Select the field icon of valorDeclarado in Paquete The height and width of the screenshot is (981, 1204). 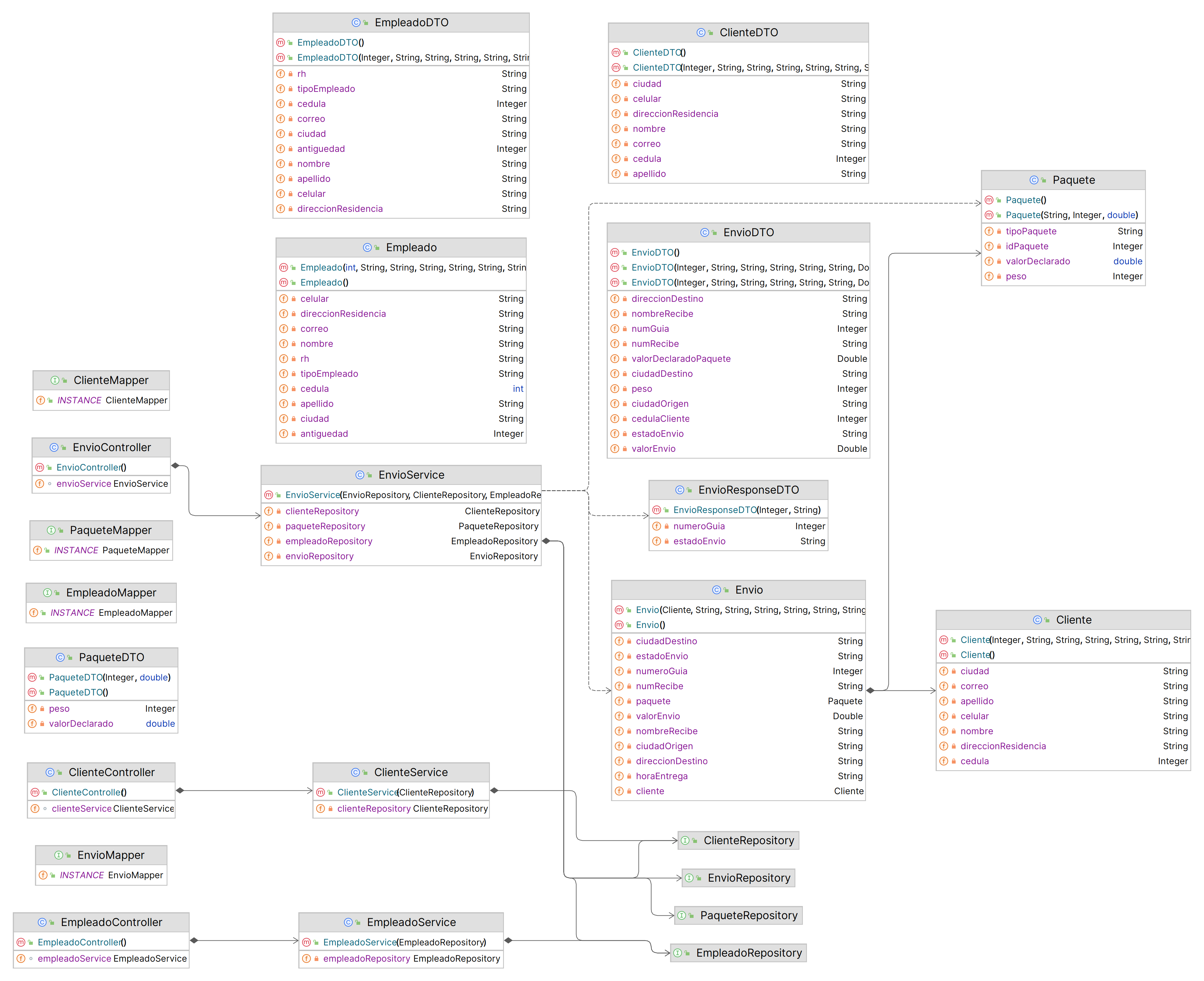coord(989,261)
